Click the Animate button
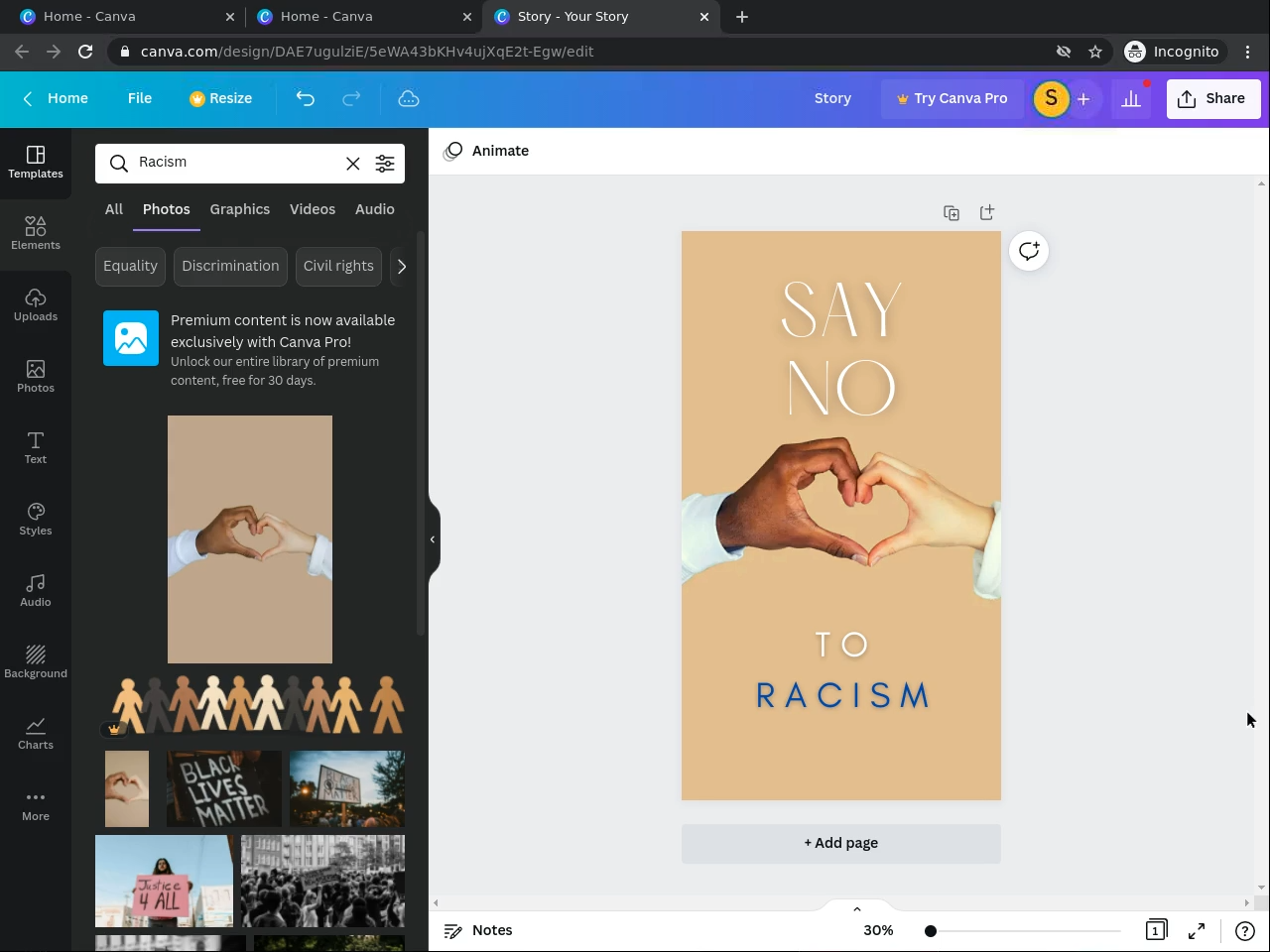Screen dimensions: 1270x952 pos(487,151)
